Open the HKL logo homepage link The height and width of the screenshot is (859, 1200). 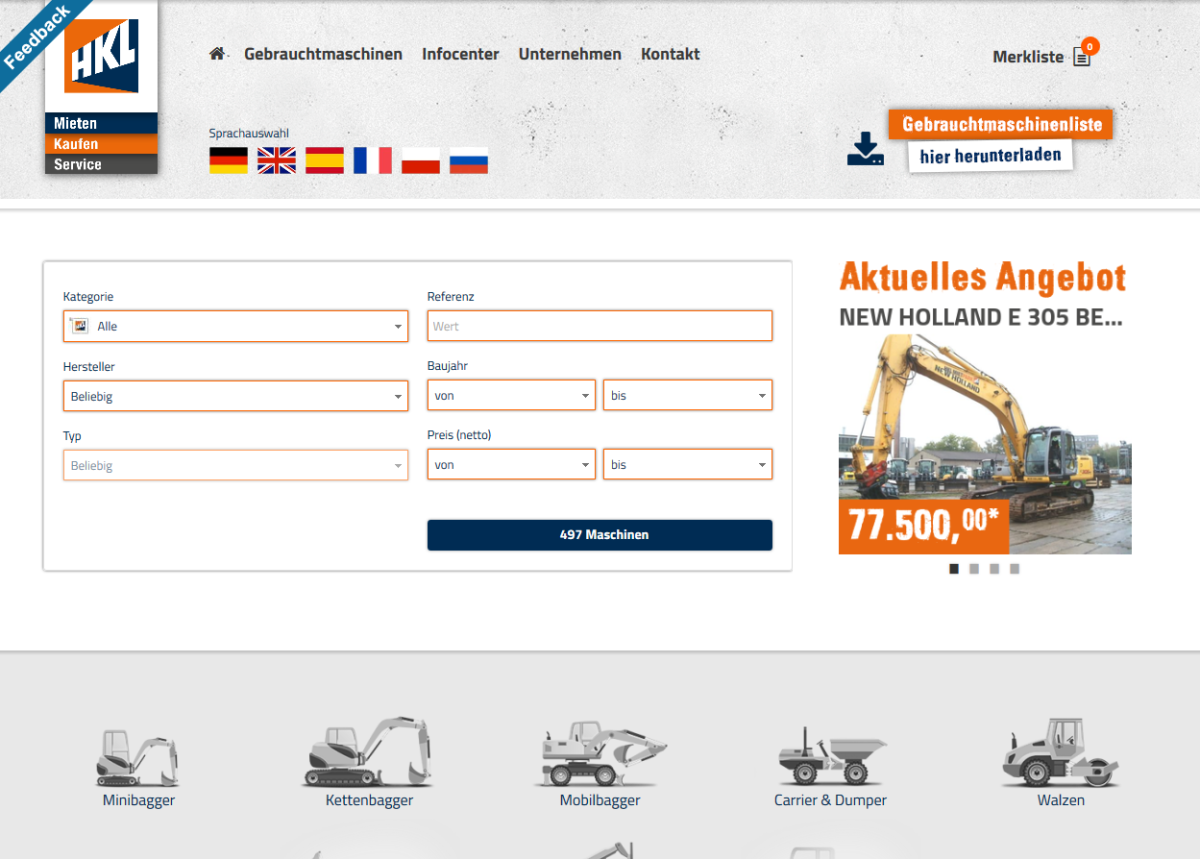click(101, 56)
